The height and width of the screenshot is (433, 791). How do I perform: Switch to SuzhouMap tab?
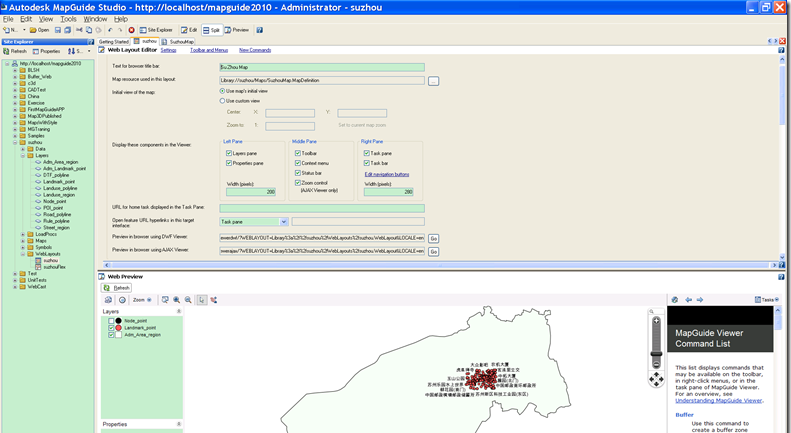point(178,42)
